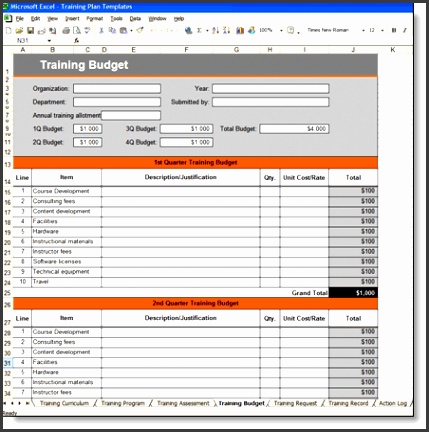Select the Format Painter brush

[140, 31]
